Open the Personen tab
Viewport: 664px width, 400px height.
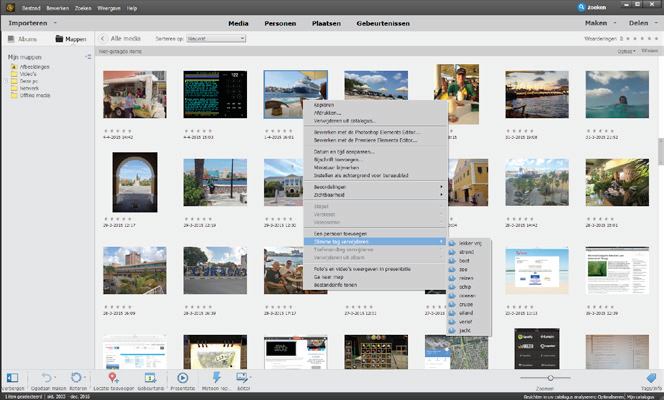click(x=282, y=21)
